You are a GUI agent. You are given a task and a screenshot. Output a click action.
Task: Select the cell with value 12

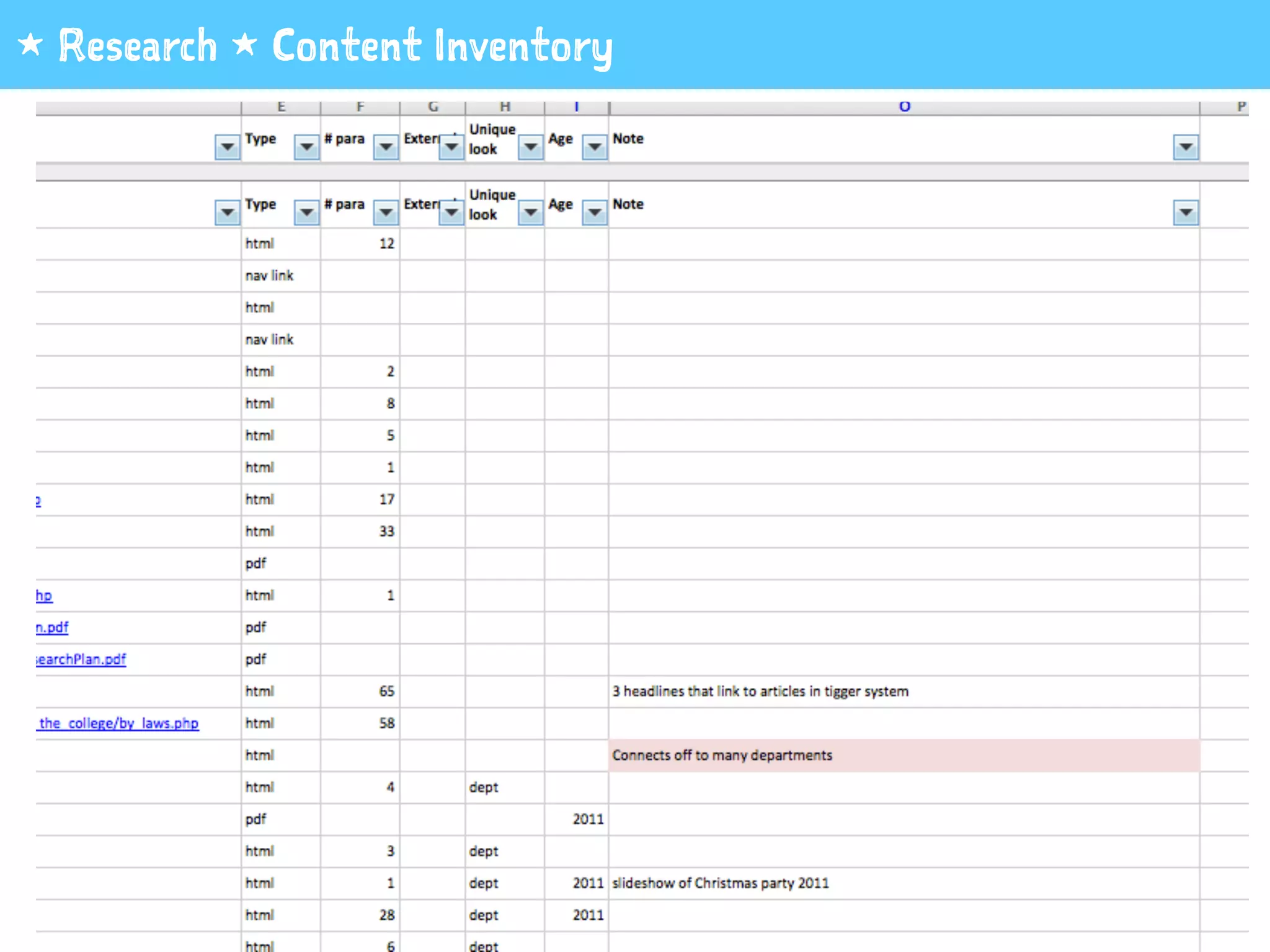point(360,244)
